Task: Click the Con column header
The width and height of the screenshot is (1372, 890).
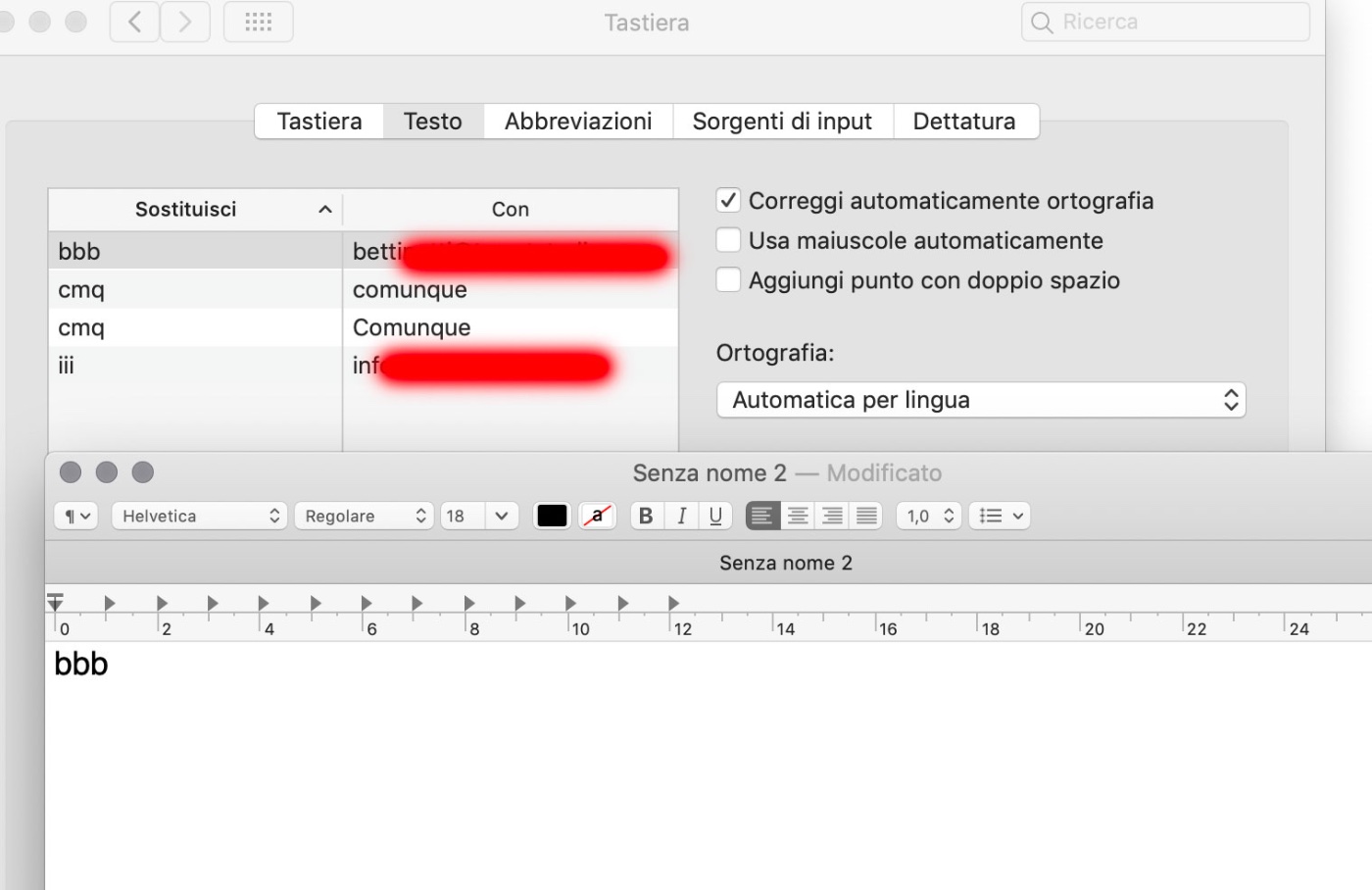Action: click(511, 210)
